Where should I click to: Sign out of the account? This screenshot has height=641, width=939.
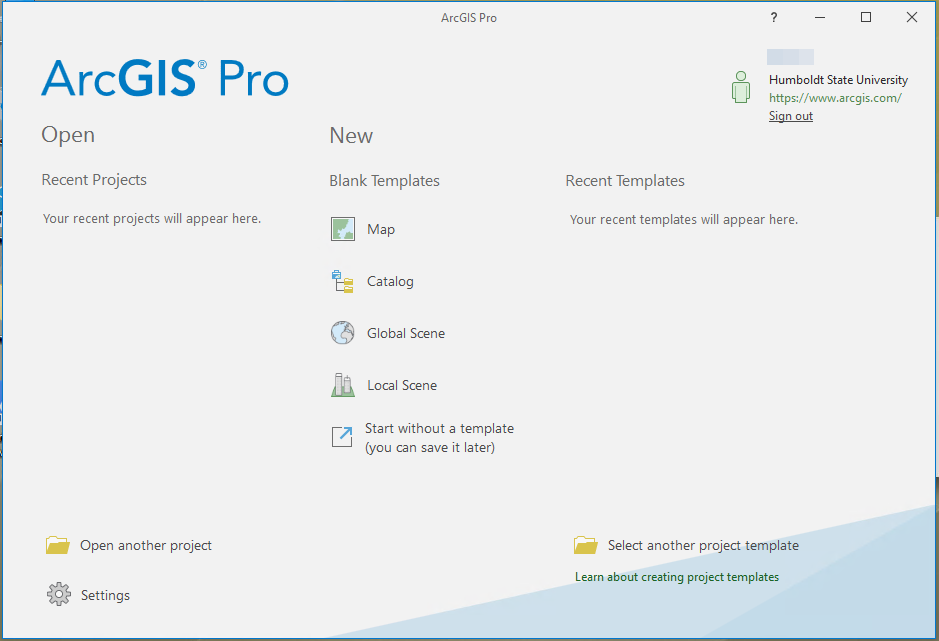pos(790,116)
